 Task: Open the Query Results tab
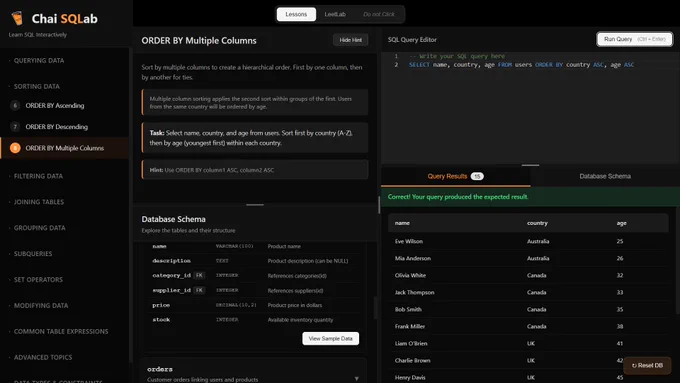click(455, 176)
